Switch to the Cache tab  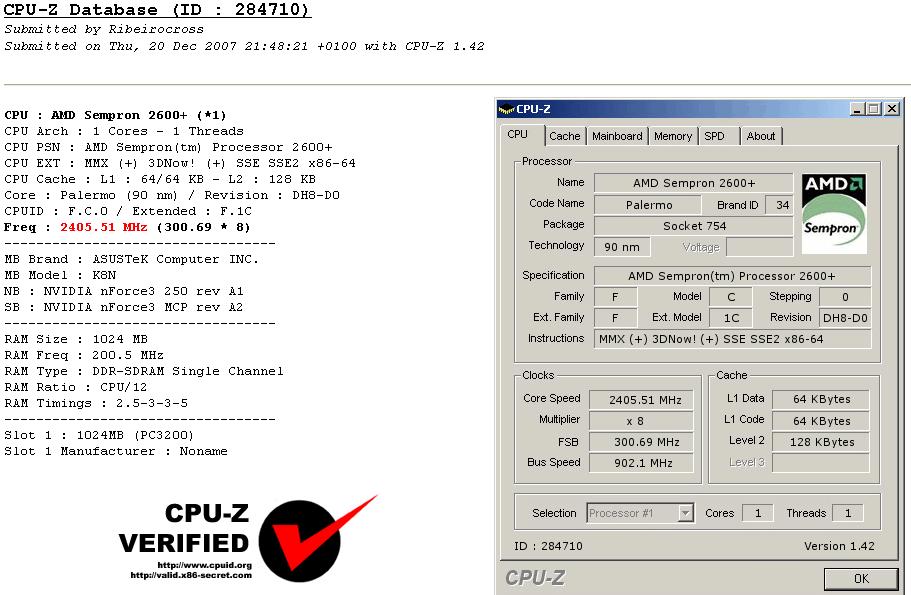pyautogui.click(x=565, y=136)
